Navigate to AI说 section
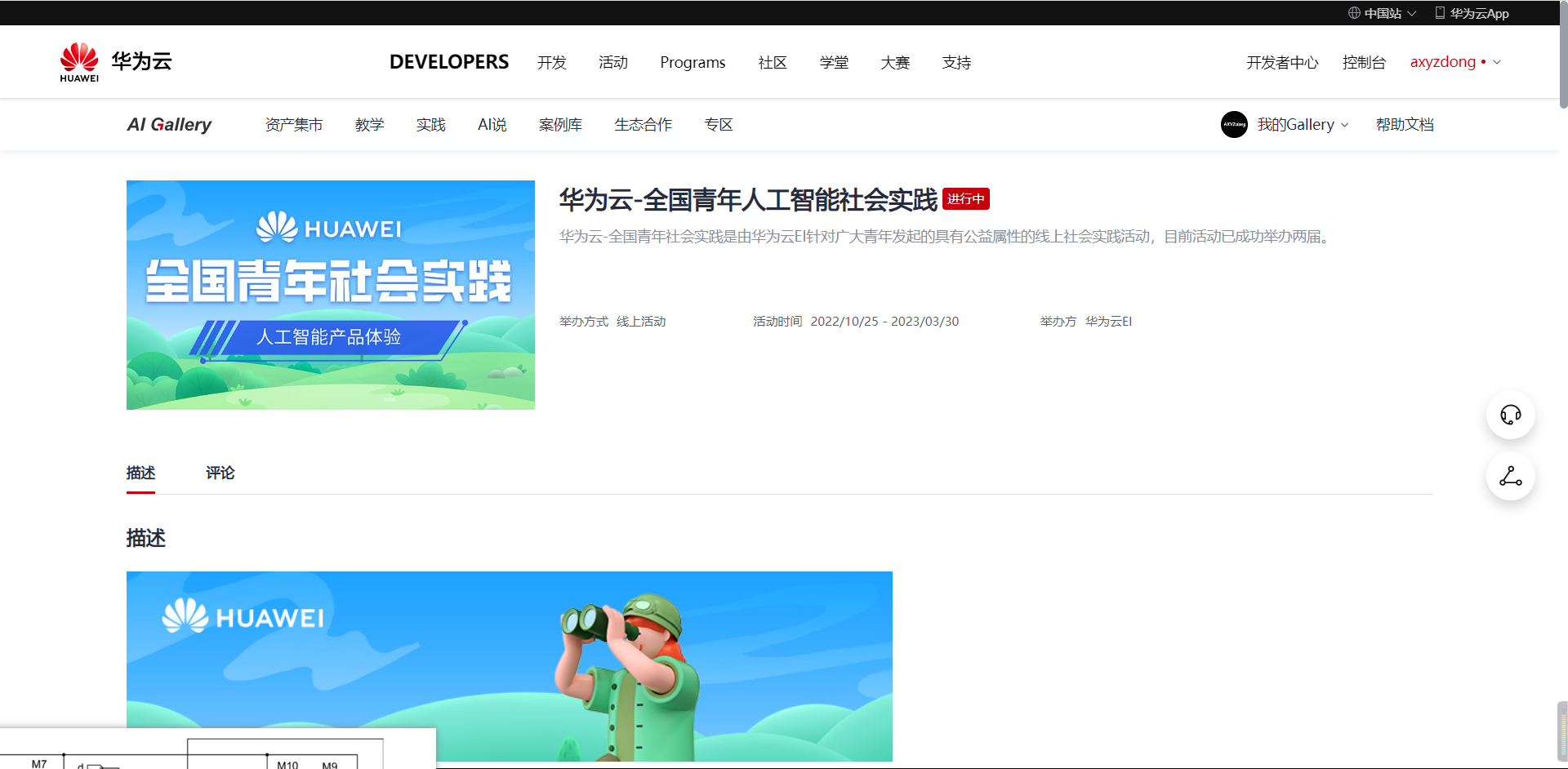 492,124
